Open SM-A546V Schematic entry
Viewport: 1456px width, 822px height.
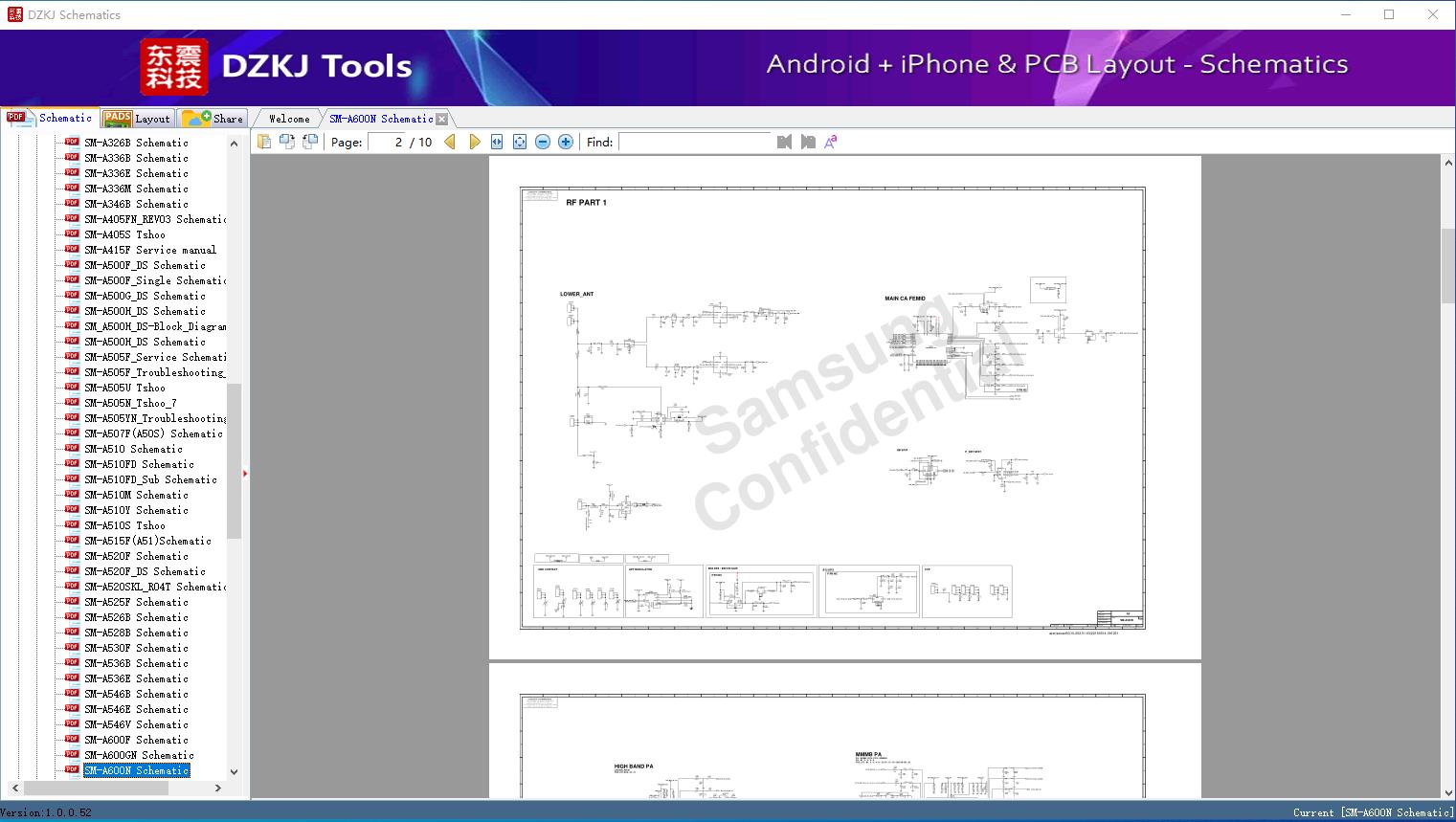(x=136, y=724)
